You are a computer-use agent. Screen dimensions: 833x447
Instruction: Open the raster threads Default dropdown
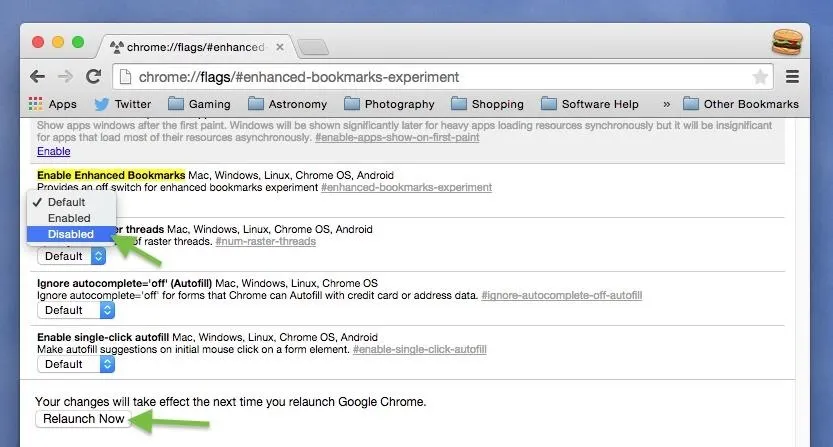point(72,256)
